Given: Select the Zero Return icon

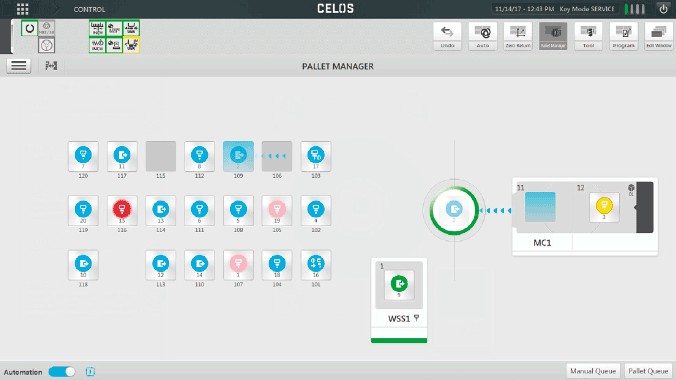Looking at the screenshot, I should [x=517, y=36].
